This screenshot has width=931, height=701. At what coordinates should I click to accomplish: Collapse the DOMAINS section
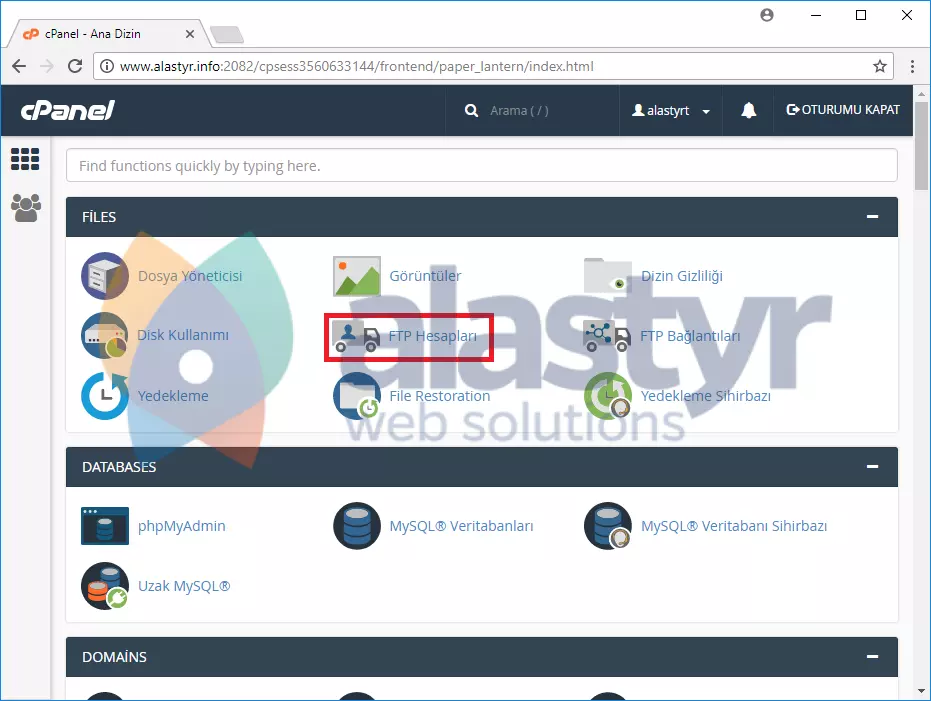point(873,657)
